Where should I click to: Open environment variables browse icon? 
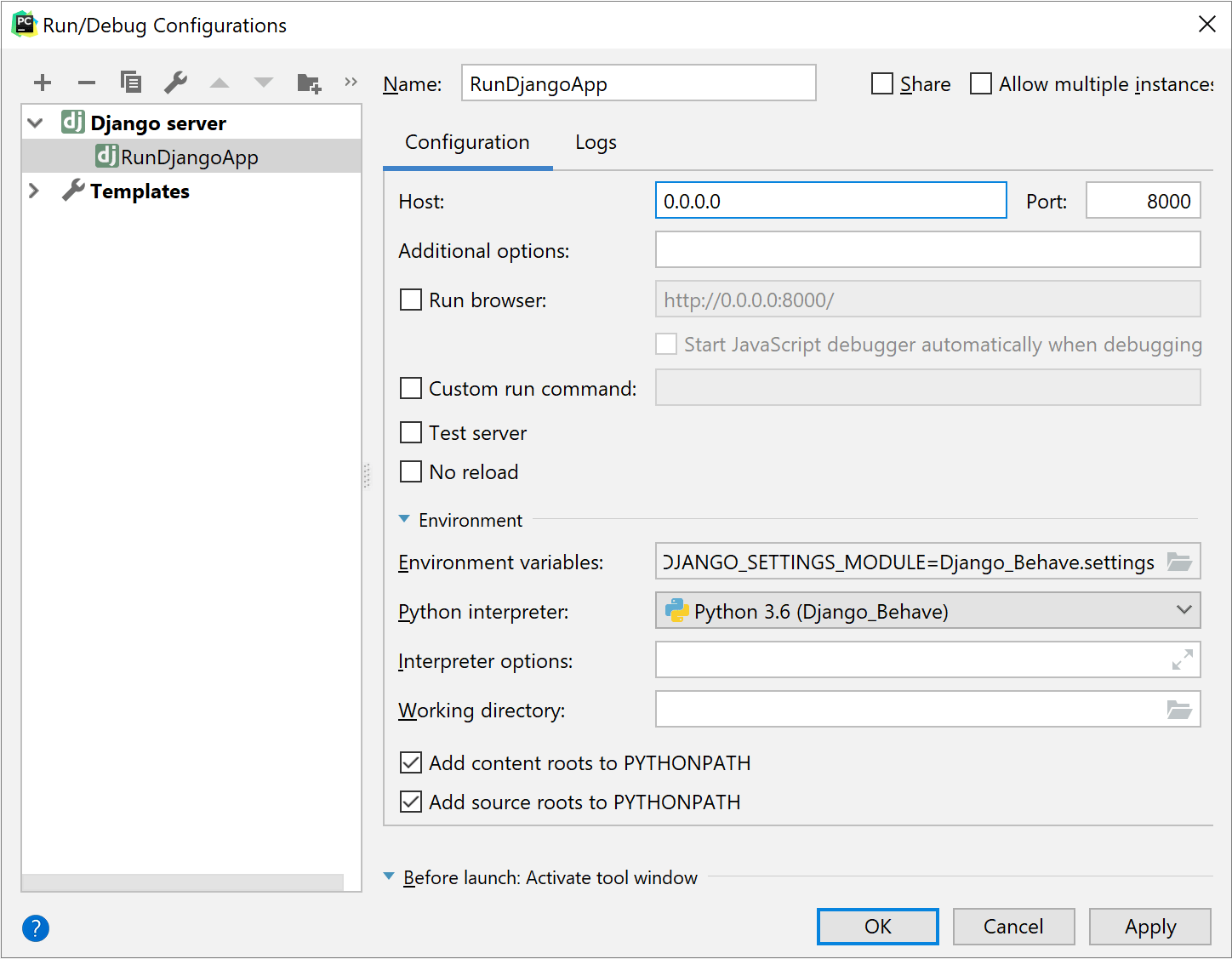[x=1179, y=562]
